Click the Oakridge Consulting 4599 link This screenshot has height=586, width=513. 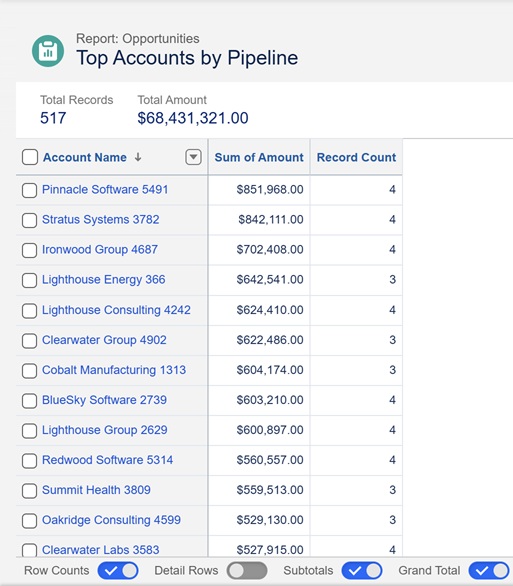point(111,520)
